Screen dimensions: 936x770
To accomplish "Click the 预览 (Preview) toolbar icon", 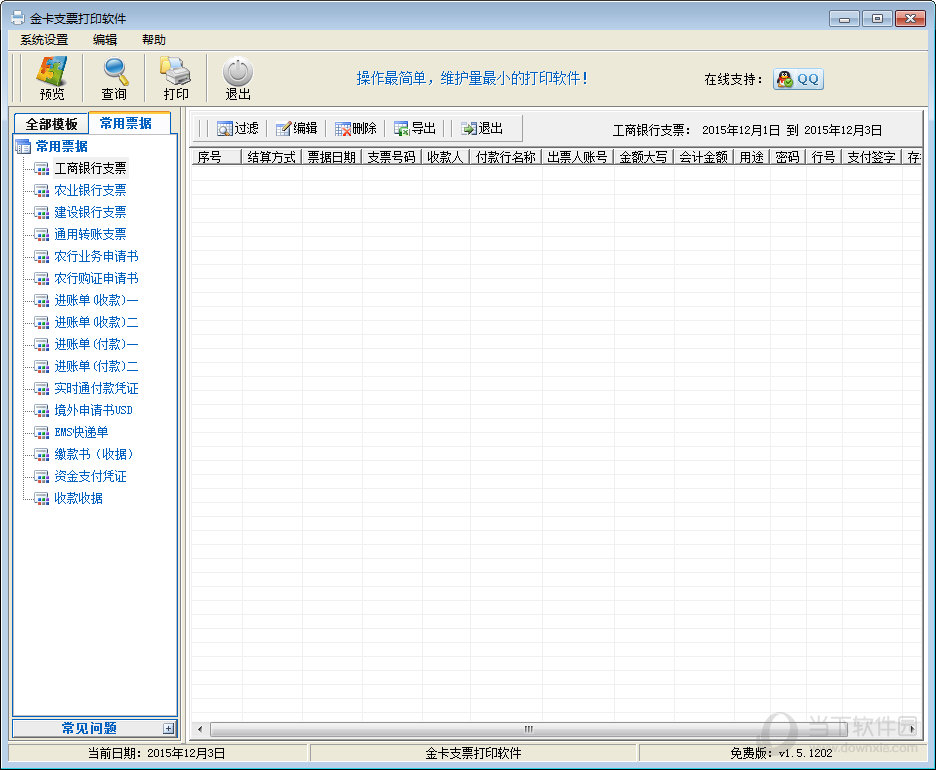I will (51, 78).
